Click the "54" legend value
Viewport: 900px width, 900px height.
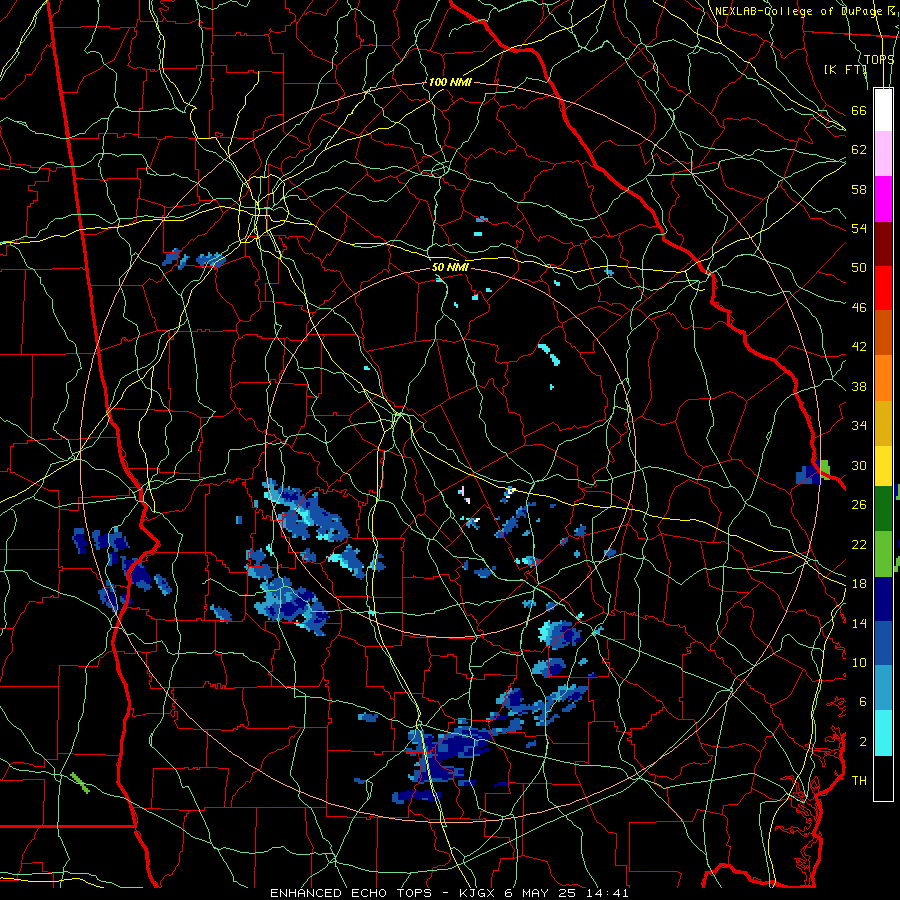point(859,228)
